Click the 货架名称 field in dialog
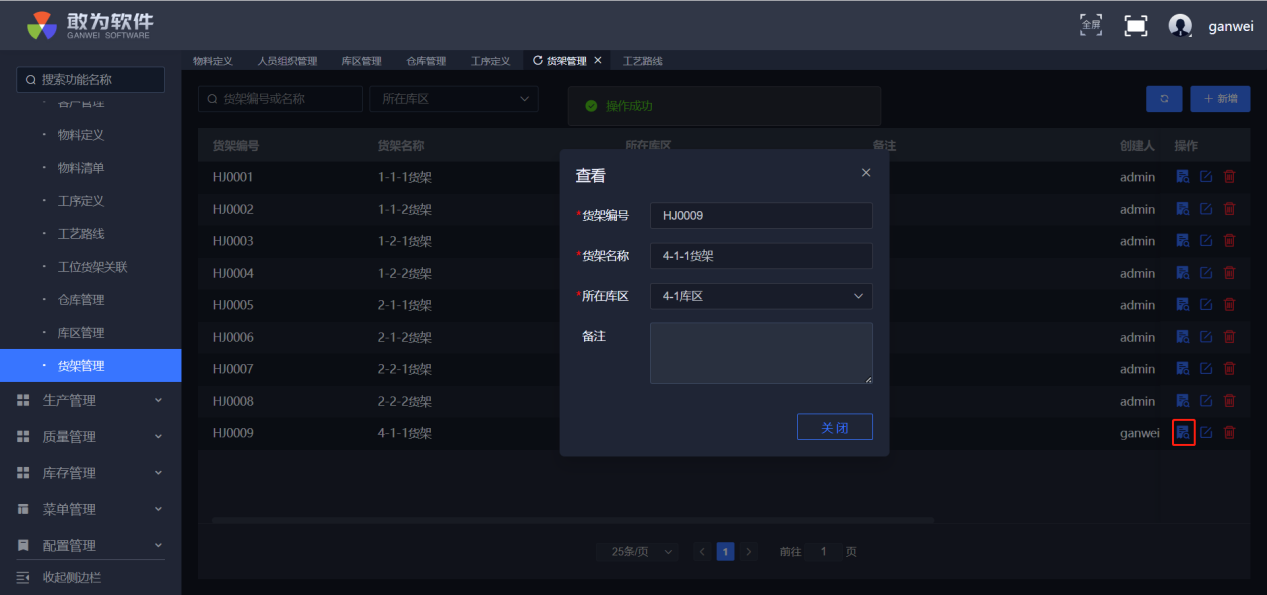The height and width of the screenshot is (595, 1267). pos(761,256)
